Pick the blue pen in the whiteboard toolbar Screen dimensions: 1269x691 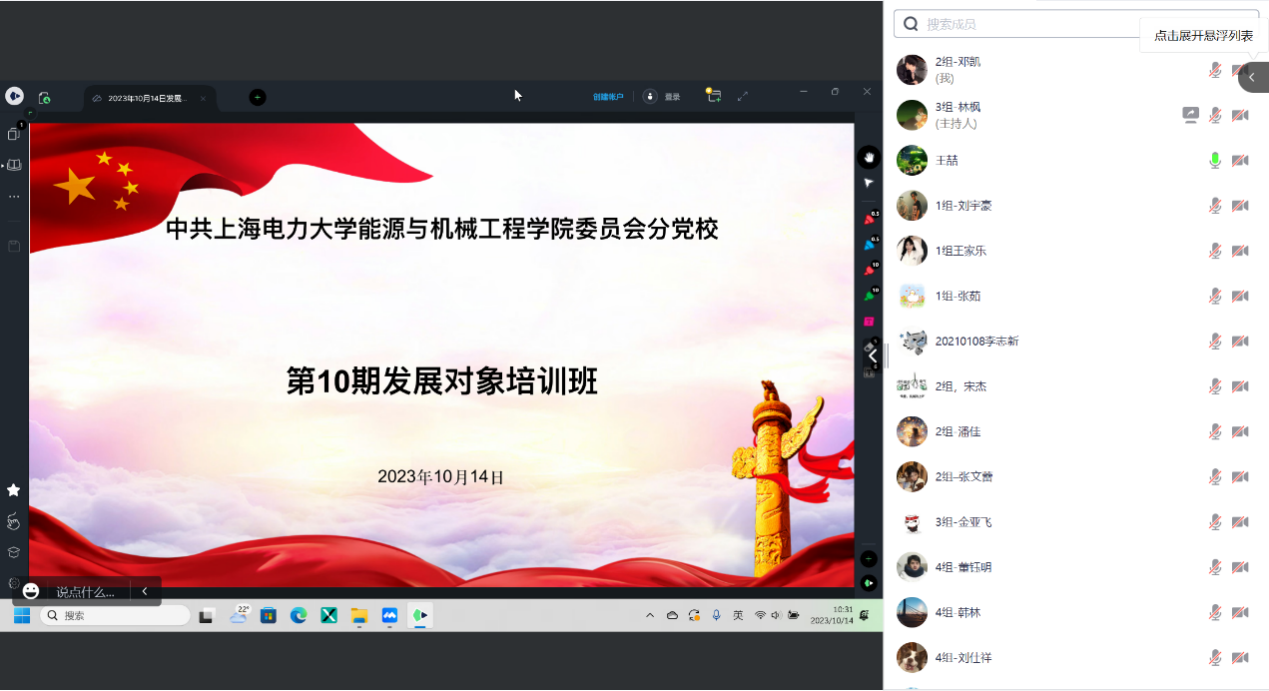coord(868,245)
